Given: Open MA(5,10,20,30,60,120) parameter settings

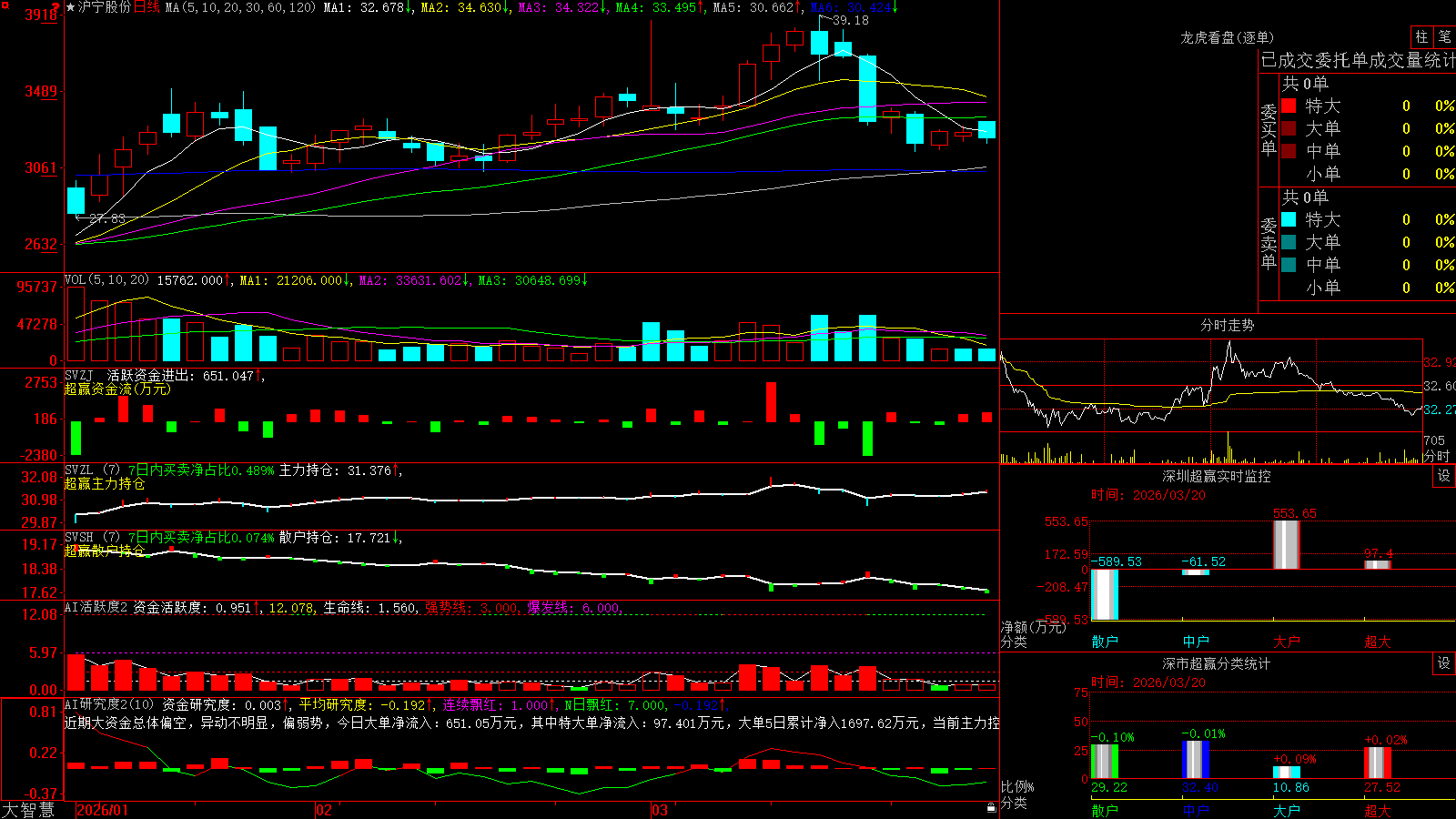Looking at the screenshot, I should point(241,7).
